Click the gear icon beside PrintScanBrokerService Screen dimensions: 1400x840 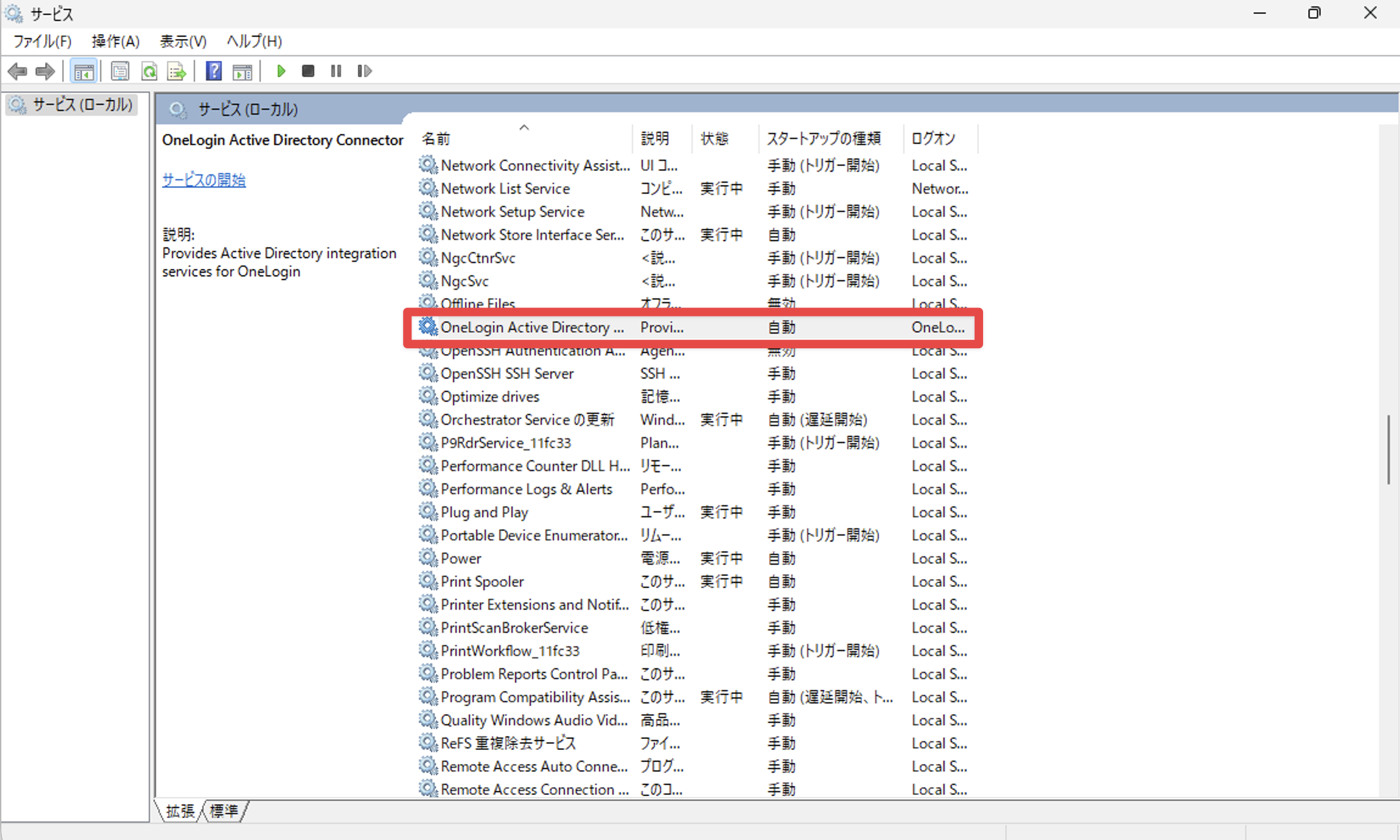pyautogui.click(x=428, y=628)
